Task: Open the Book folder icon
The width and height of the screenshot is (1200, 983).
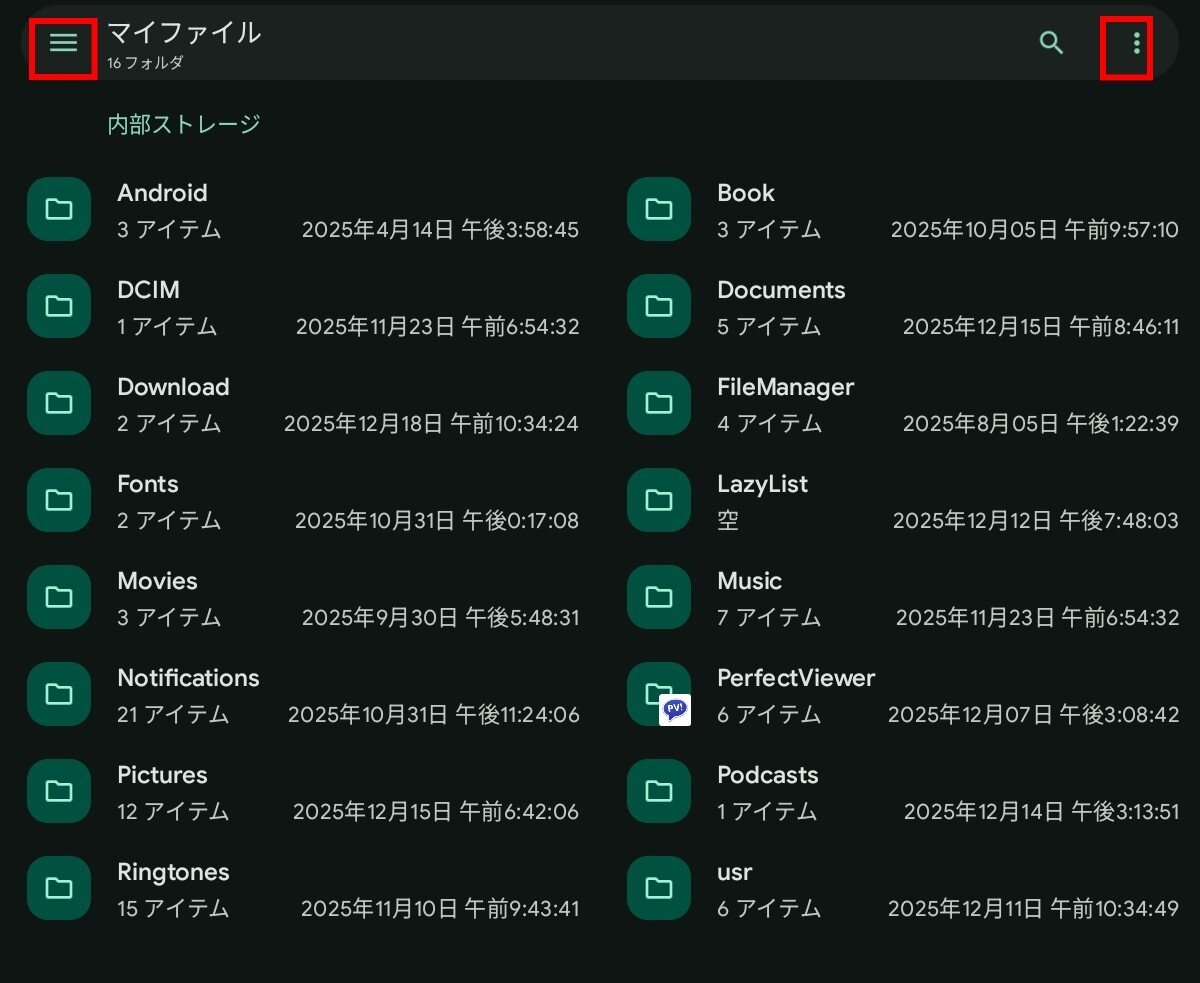Action: [659, 209]
